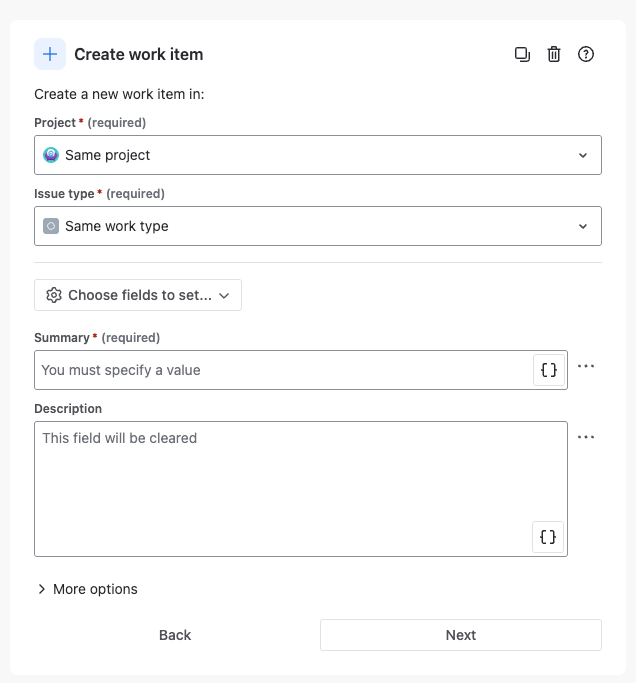Click the gear icon in Choose fields
Image resolution: width=636 pixels, height=683 pixels.
(x=54, y=295)
